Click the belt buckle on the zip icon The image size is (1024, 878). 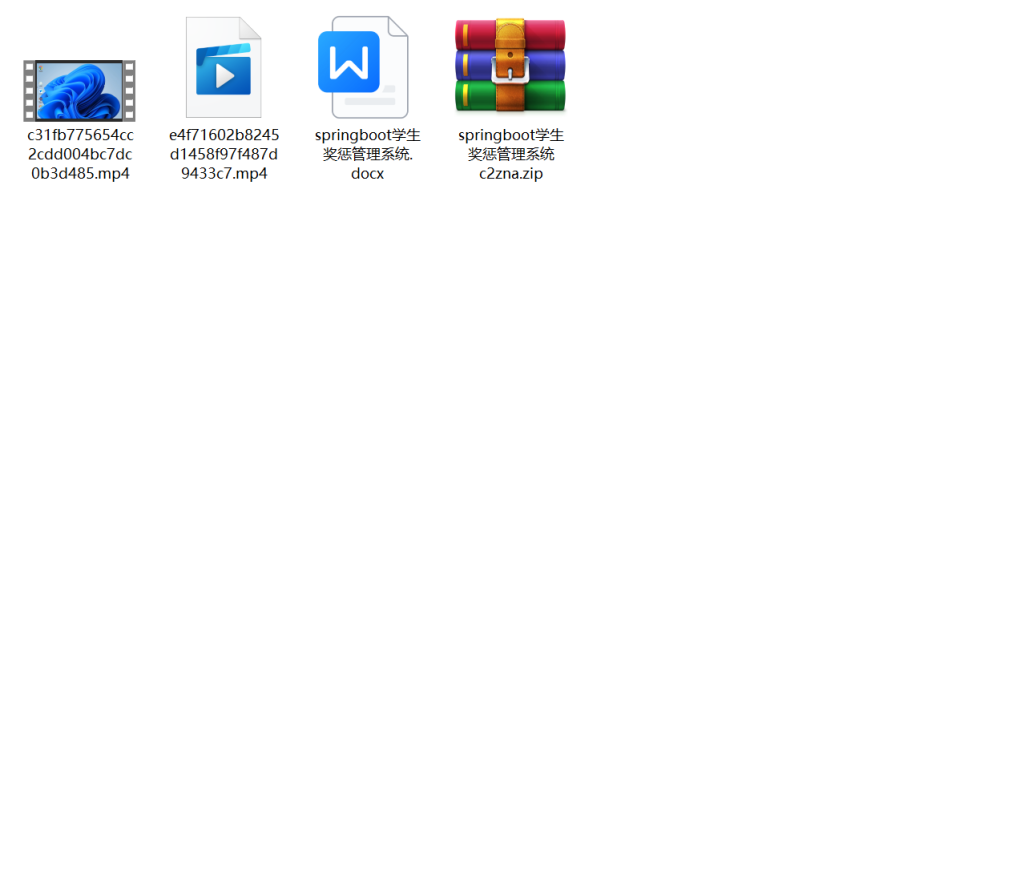pos(510,69)
